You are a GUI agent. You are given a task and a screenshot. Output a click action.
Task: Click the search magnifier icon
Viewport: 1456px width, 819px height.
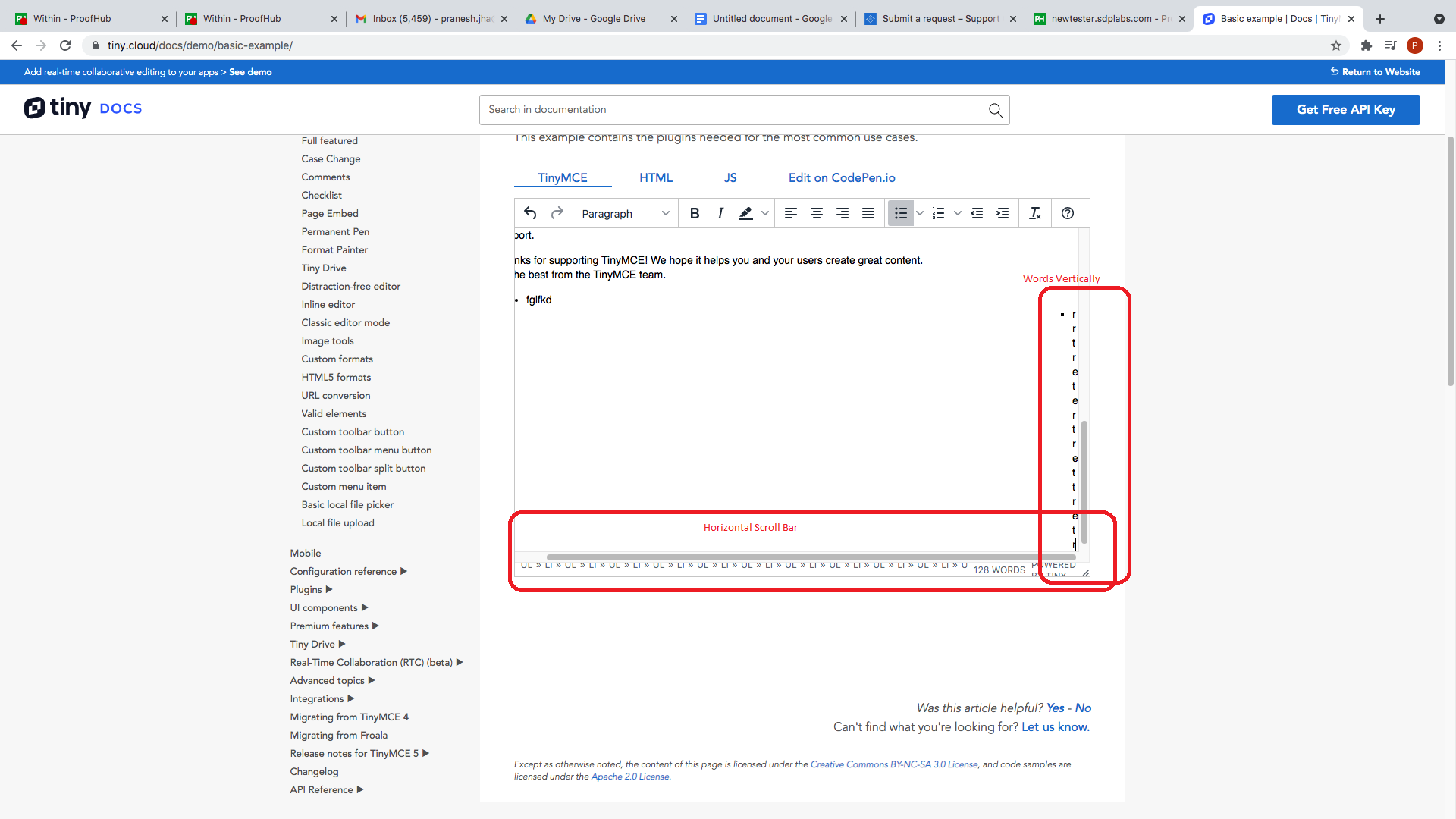[x=995, y=110]
